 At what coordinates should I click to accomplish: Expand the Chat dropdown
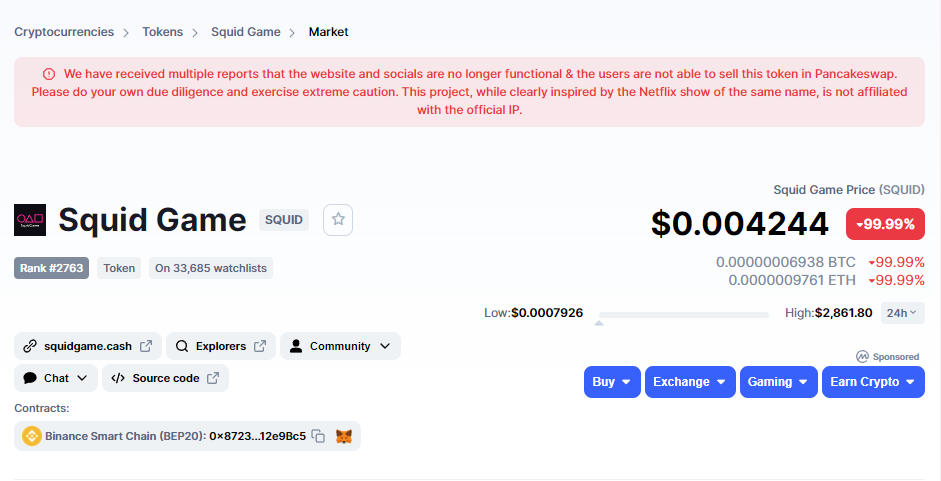tap(56, 378)
